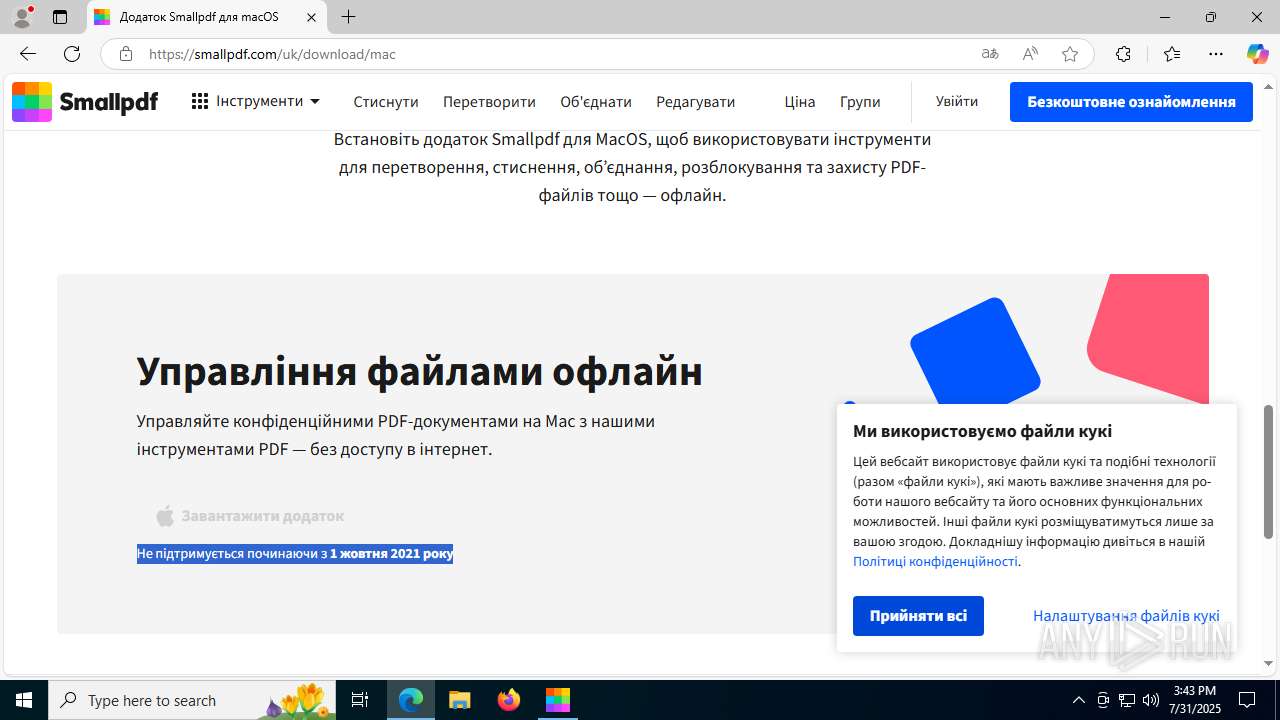
Task: Open Налаштування файлів кукі settings
Action: (x=1126, y=616)
